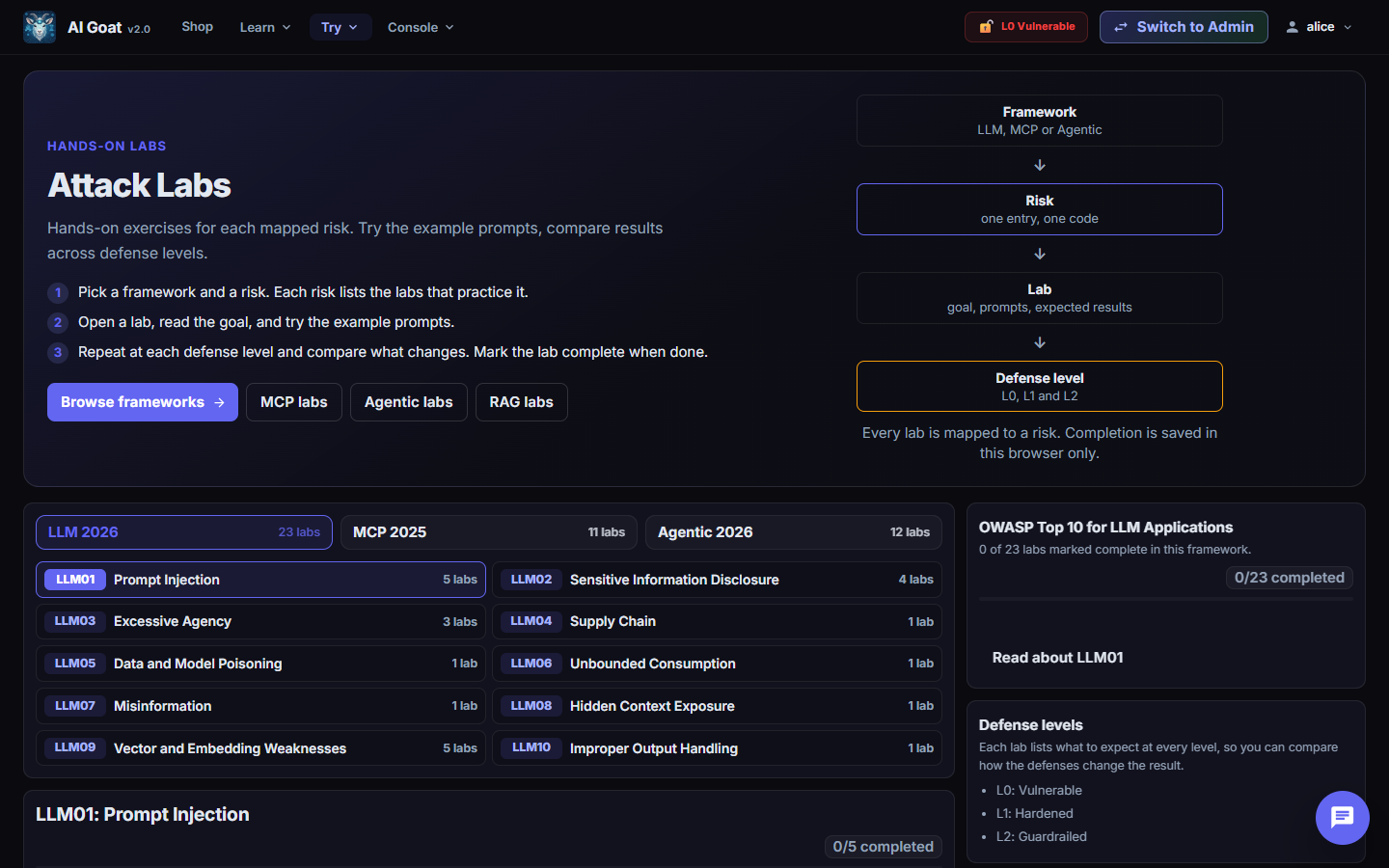Go to the Shop page
This screenshot has width=1389, height=868.
click(198, 27)
